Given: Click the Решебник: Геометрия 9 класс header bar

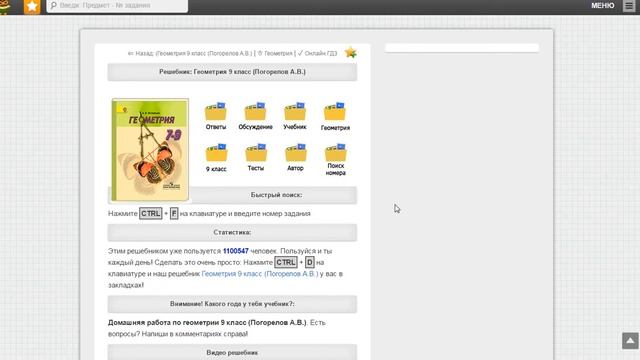Looking at the screenshot, I should coord(232,72).
